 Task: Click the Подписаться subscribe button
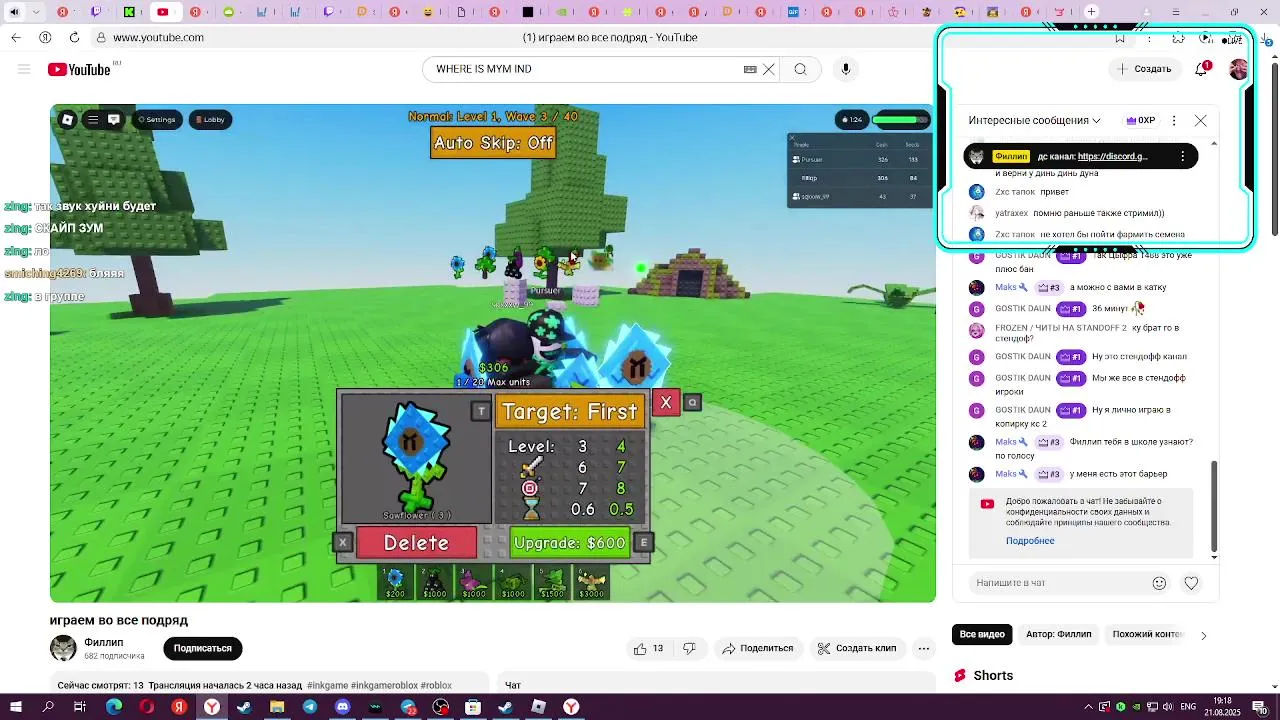click(203, 648)
